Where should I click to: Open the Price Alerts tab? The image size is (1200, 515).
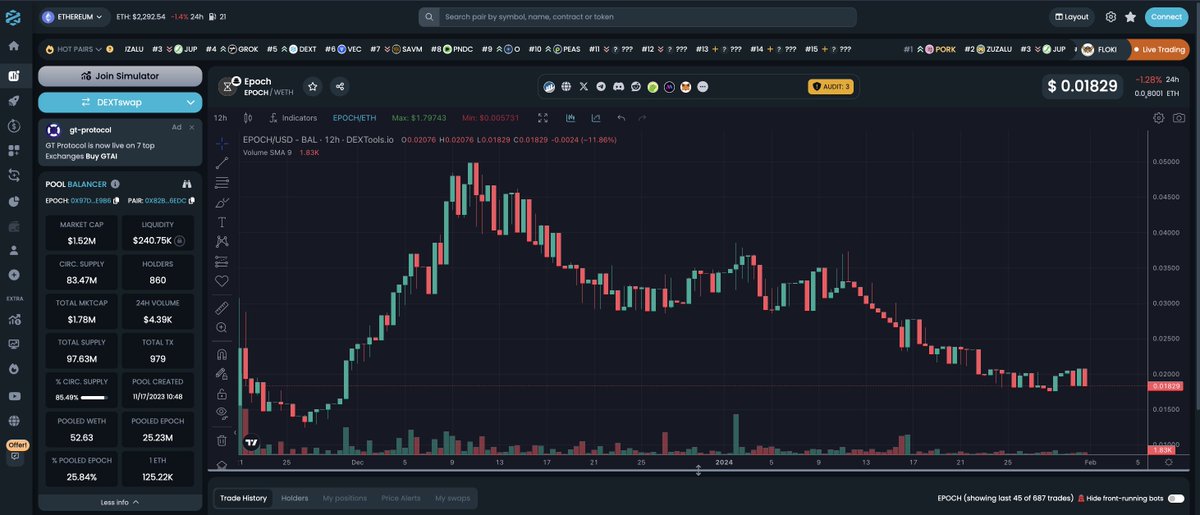[x=401, y=498]
